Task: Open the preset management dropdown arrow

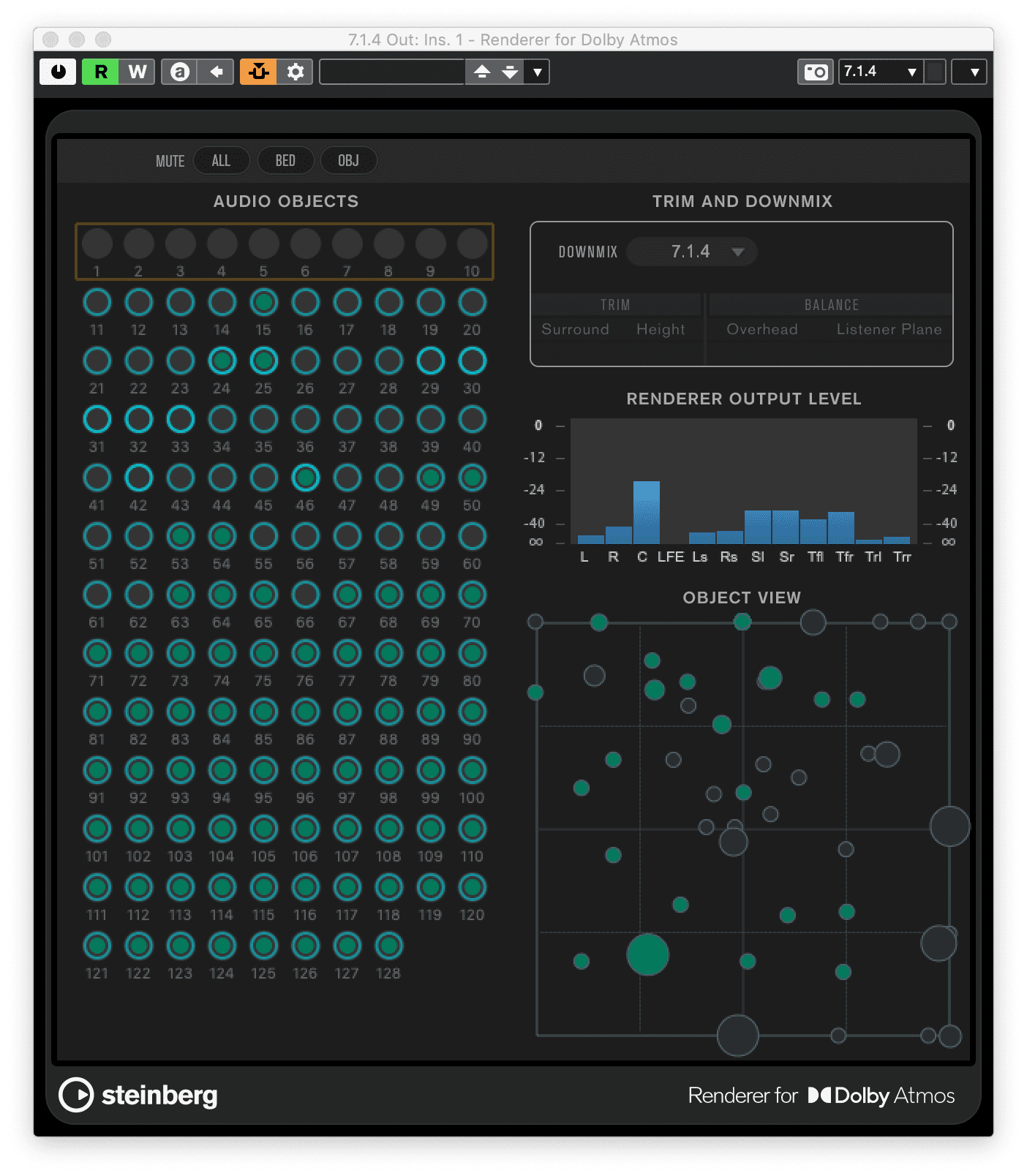Action: pos(538,72)
